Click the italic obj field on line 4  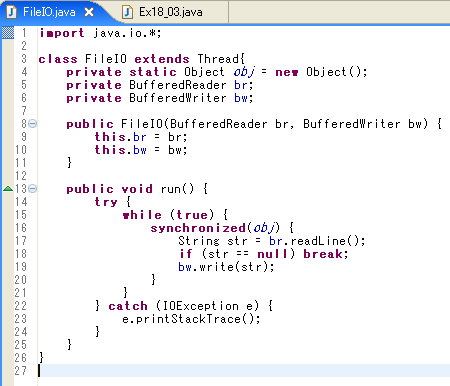click(x=244, y=72)
